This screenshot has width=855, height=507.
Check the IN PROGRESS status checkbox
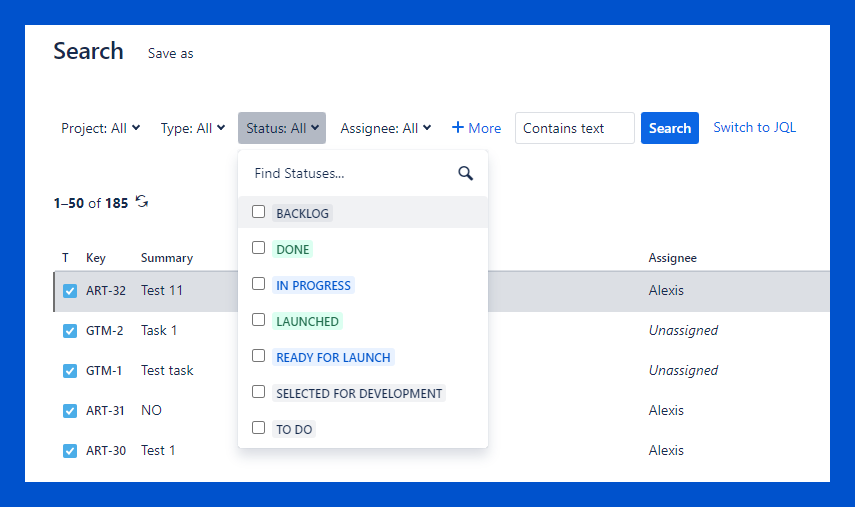point(258,283)
